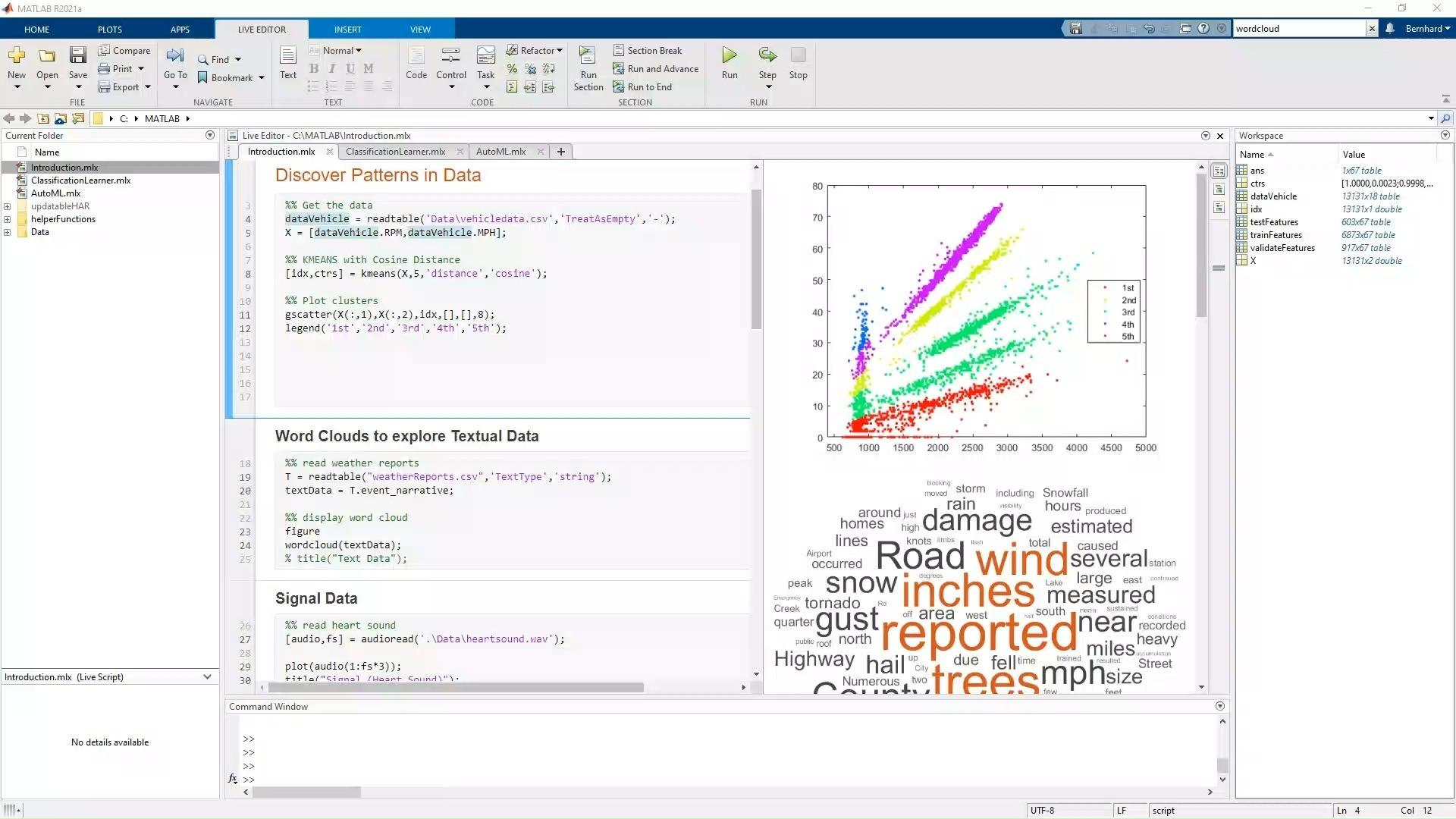Click the Text insert icon
The image size is (1456, 819).
(287, 55)
